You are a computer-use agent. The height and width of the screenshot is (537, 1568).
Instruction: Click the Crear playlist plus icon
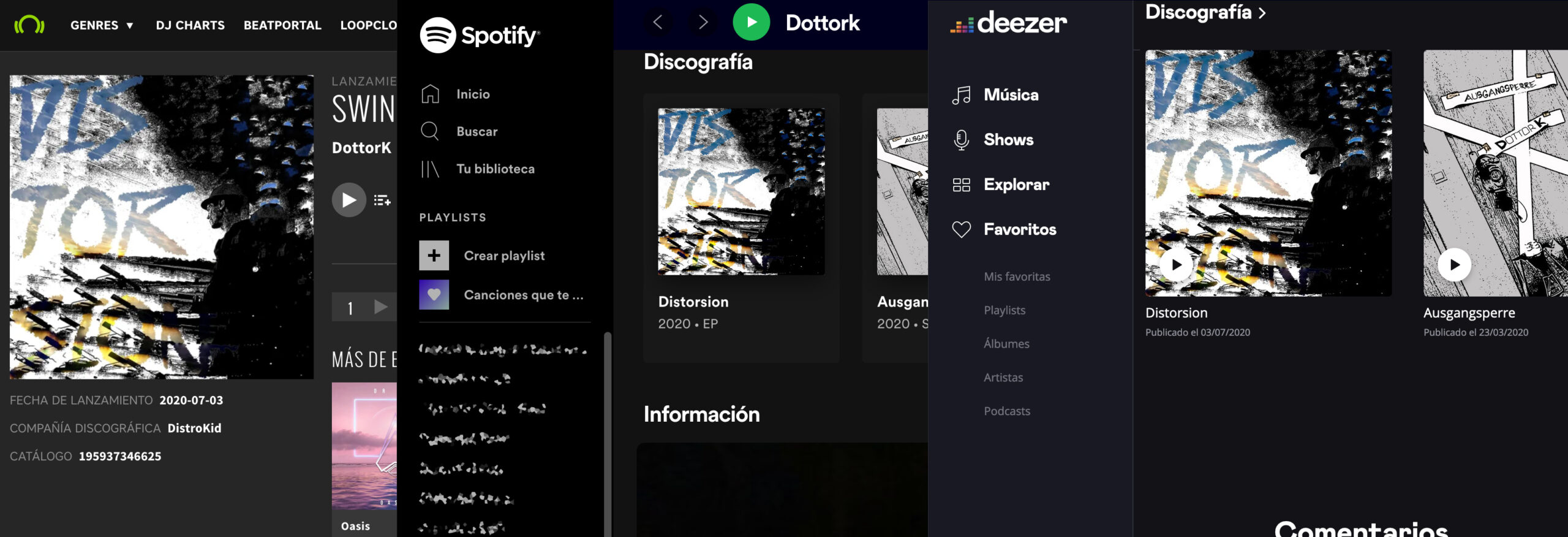pos(434,256)
